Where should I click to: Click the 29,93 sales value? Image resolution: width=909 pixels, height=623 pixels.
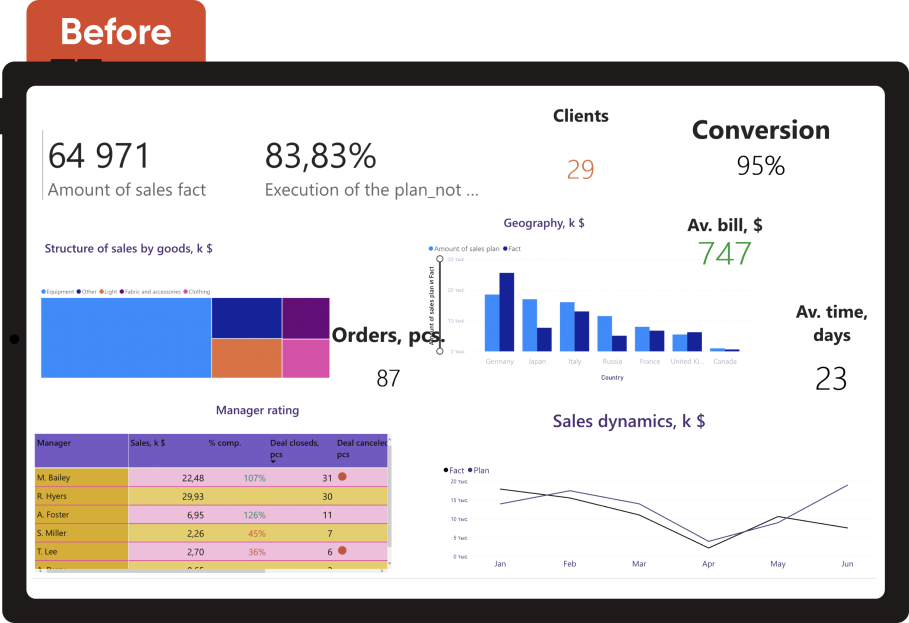193,497
